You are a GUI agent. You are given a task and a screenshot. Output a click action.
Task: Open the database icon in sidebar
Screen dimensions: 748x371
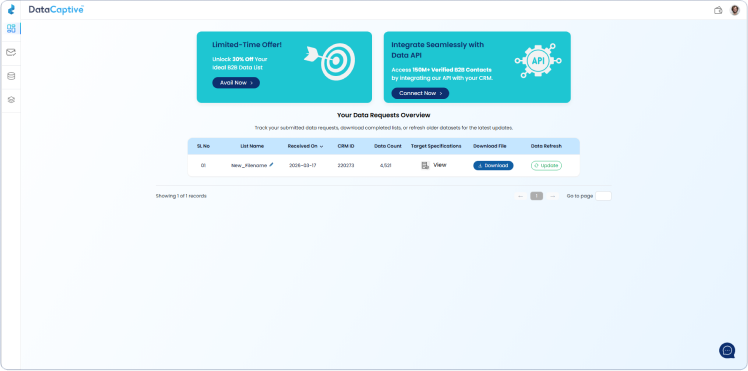pos(11,76)
